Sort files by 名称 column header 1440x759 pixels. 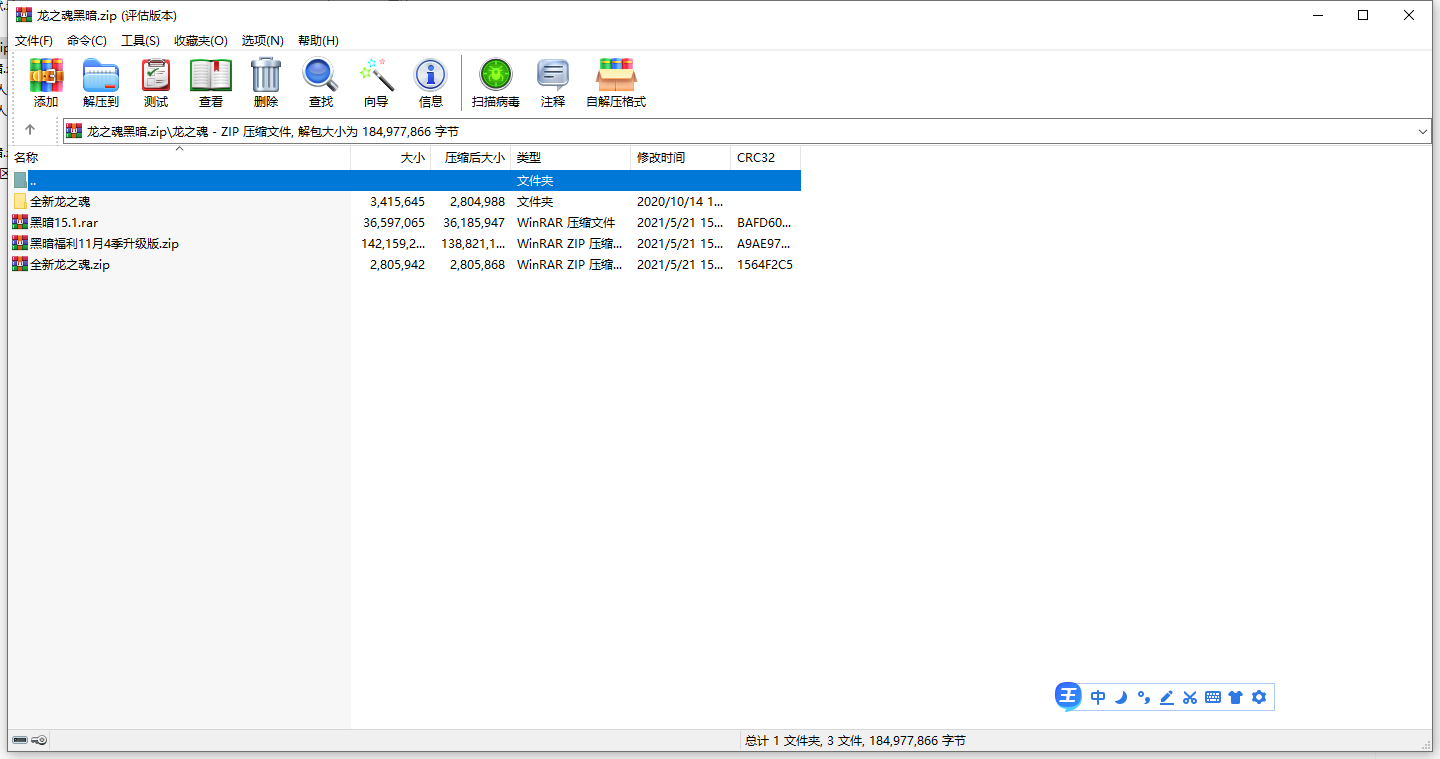[26, 158]
